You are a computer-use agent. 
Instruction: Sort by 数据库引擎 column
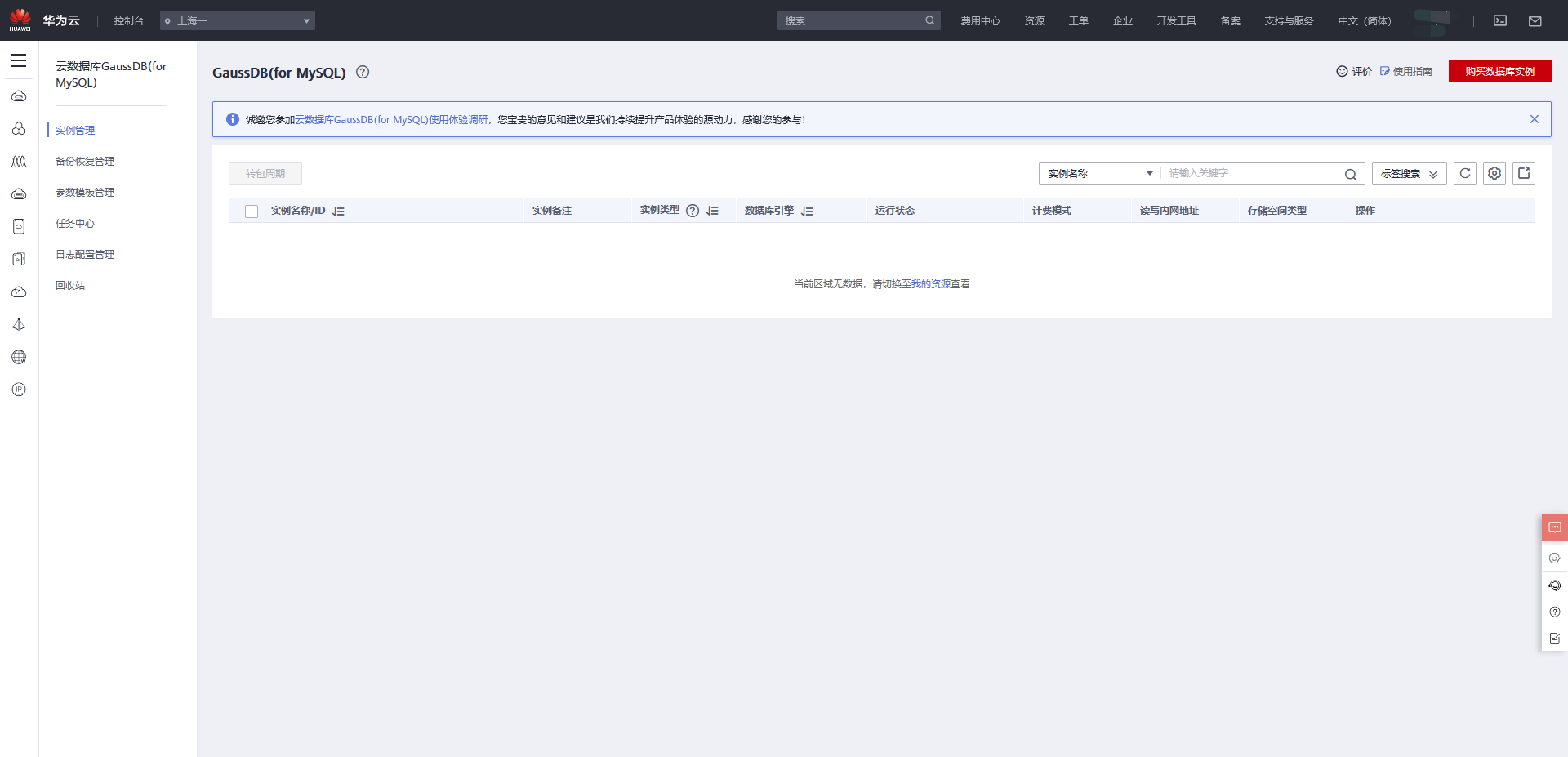click(x=808, y=212)
